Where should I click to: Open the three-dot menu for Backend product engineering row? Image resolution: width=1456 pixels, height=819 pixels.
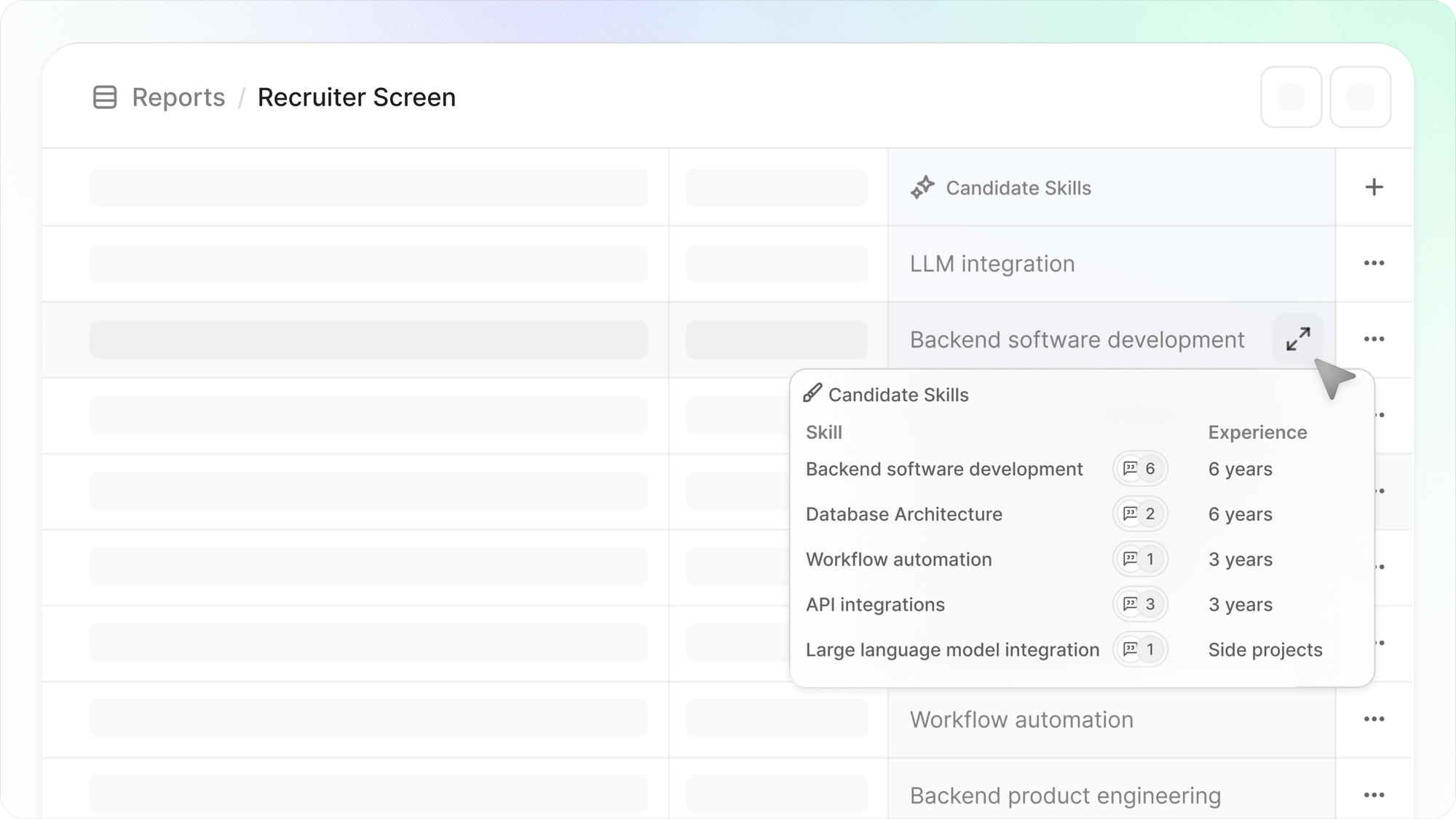point(1374,795)
